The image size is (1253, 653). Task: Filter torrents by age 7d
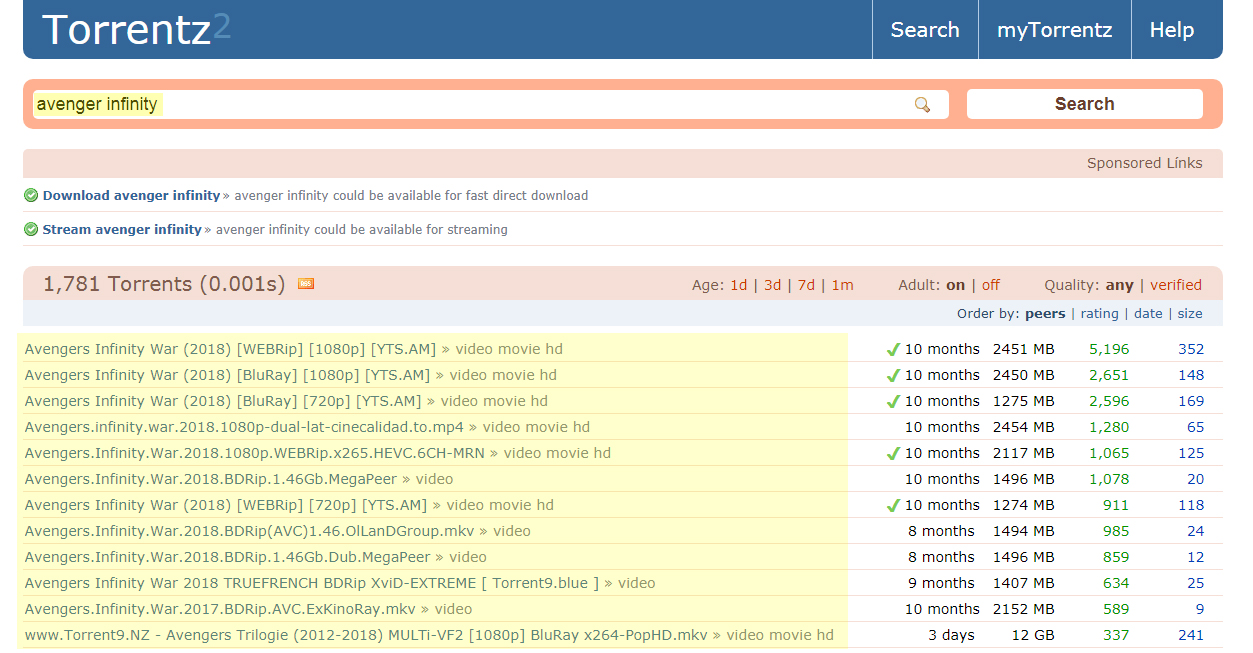(x=806, y=285)
